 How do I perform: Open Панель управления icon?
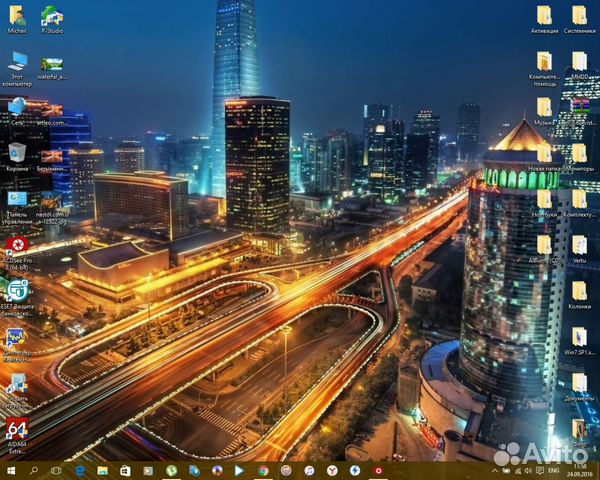pos(17,208)
